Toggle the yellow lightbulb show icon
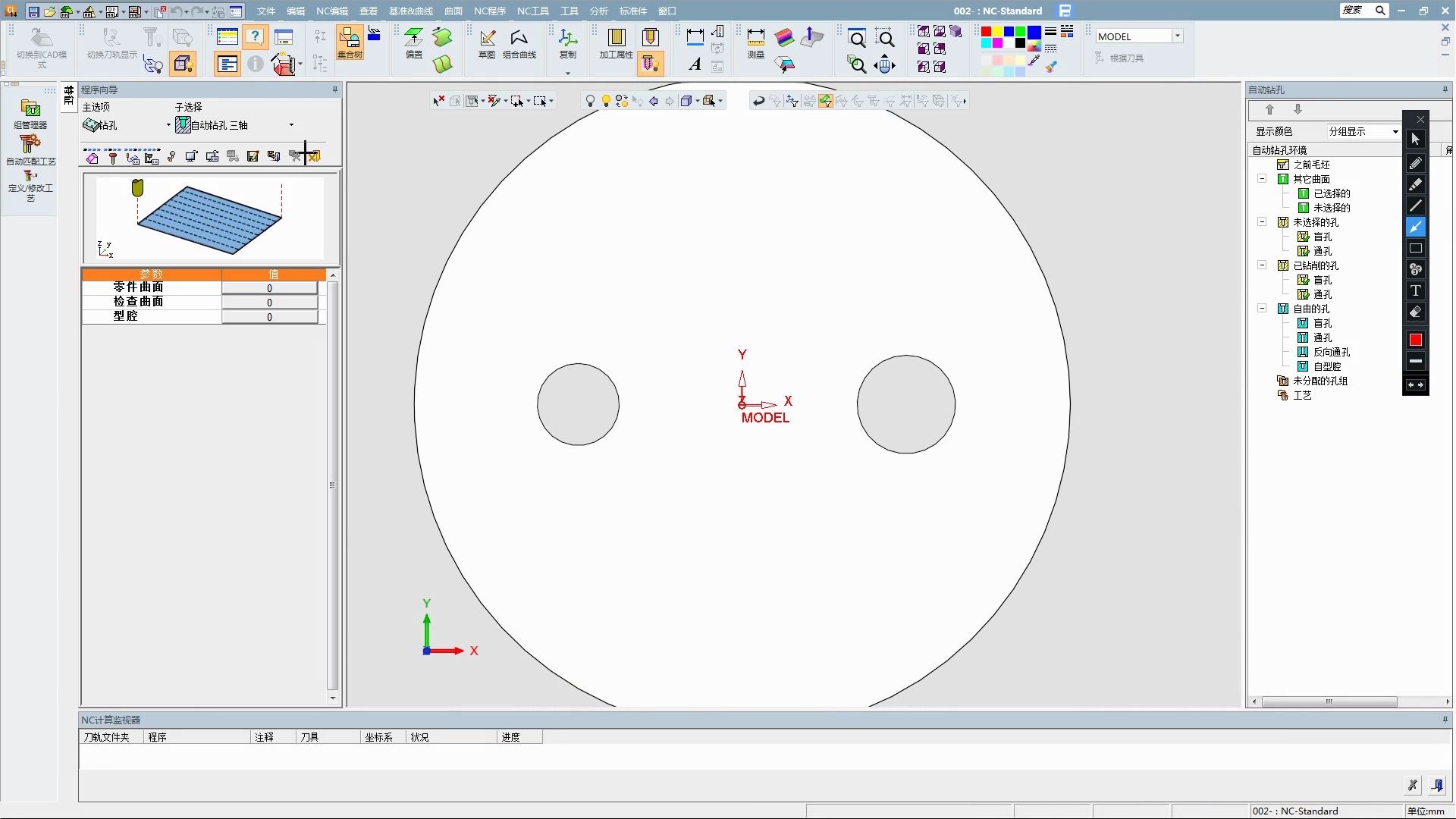 [606, 101]
